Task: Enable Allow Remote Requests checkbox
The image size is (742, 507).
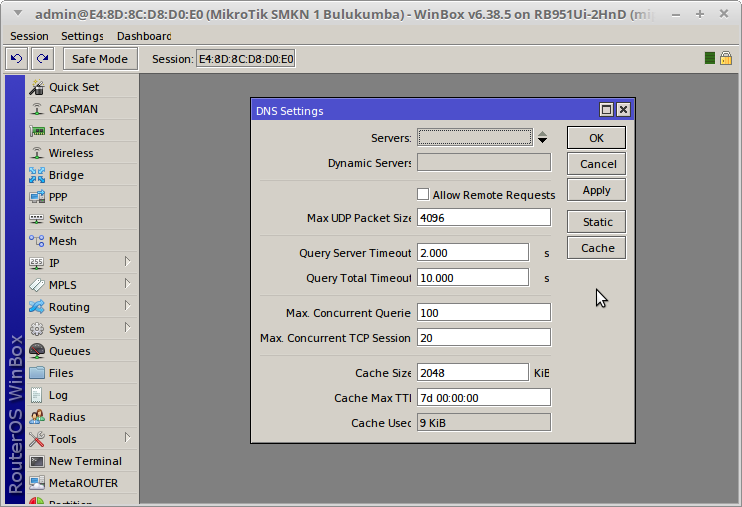Action: click(423, 195)
